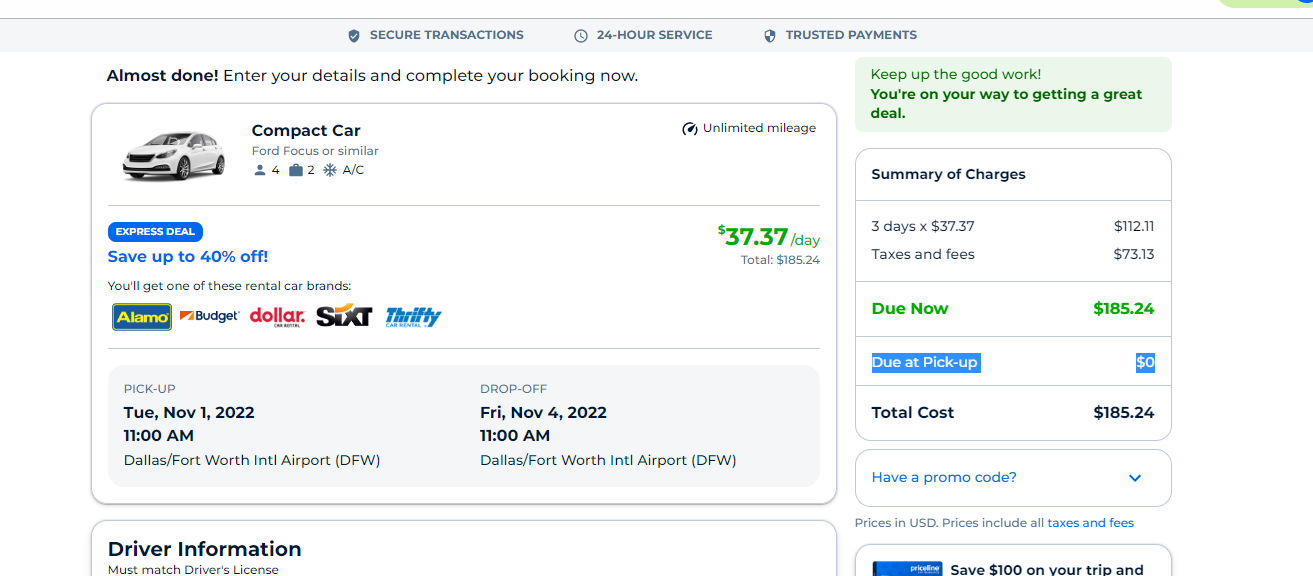The width and height of the screenshot is (1313, 576).
Task: Click the passenger count icon
Action: pyautogui.click(x=260, y=171)
